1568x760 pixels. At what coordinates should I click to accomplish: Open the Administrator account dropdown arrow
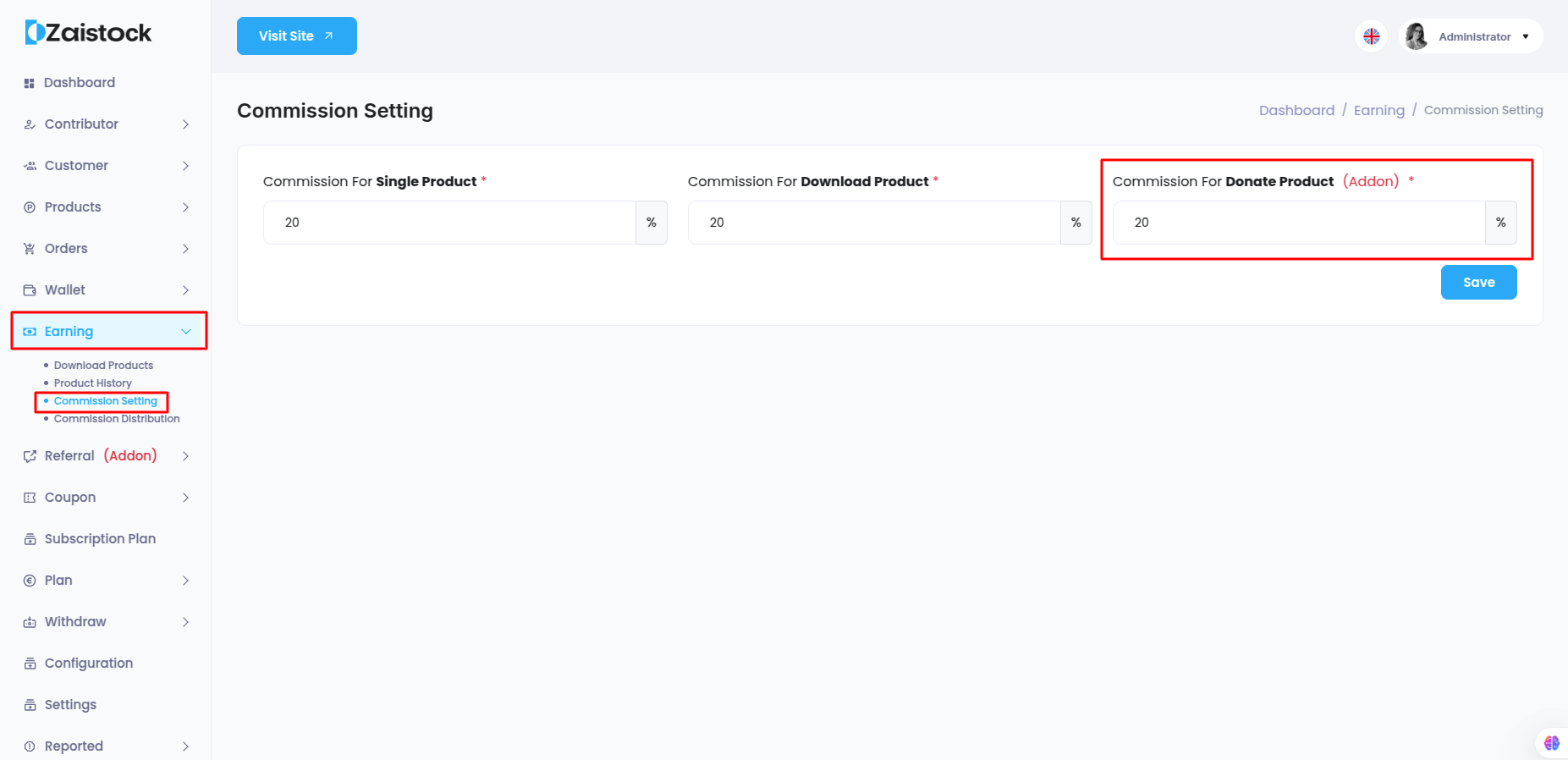pyautogui.click(x=1526, y=36)
